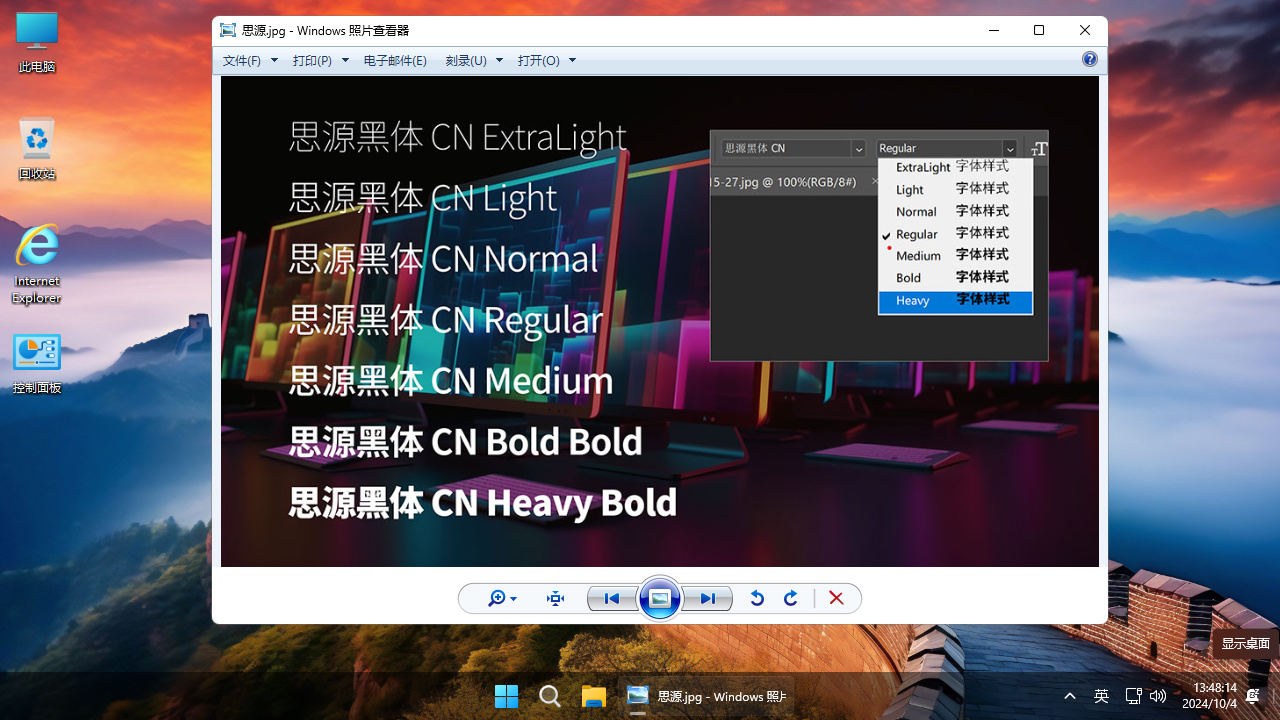This screenshot has width=1280, height=720.
Task: Open the zoom magnifier control
Action: coord(501,598)
